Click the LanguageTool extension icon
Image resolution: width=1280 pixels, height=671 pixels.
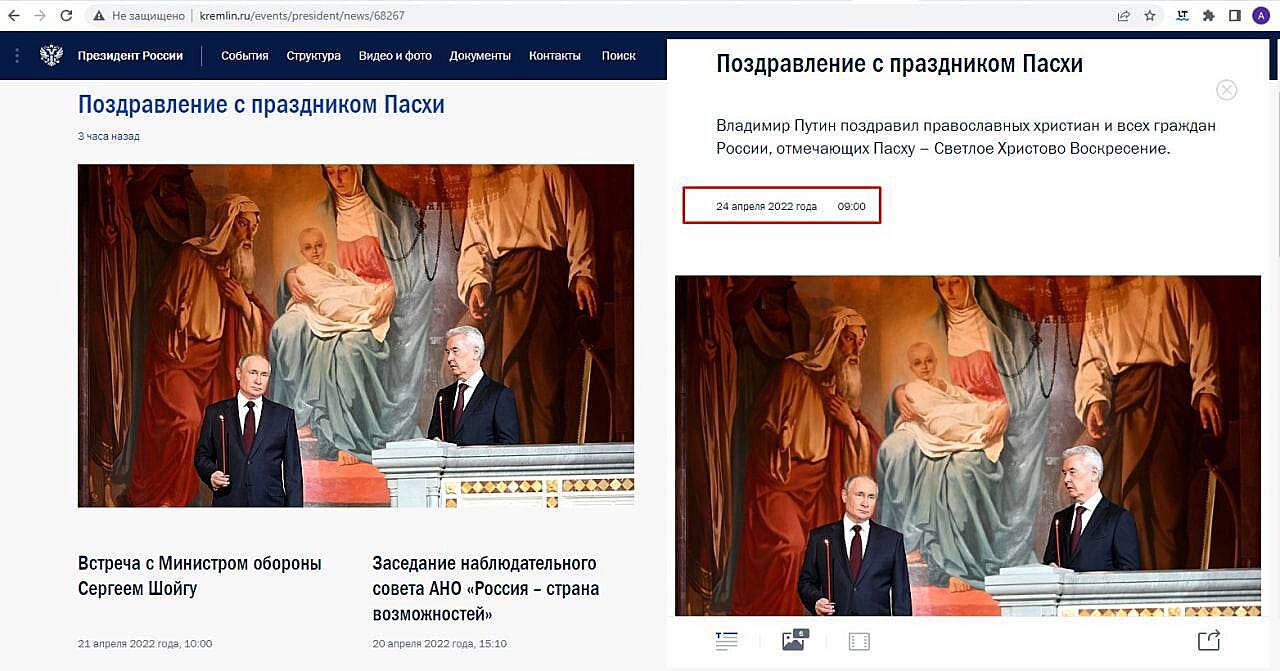coord(1183,16)
